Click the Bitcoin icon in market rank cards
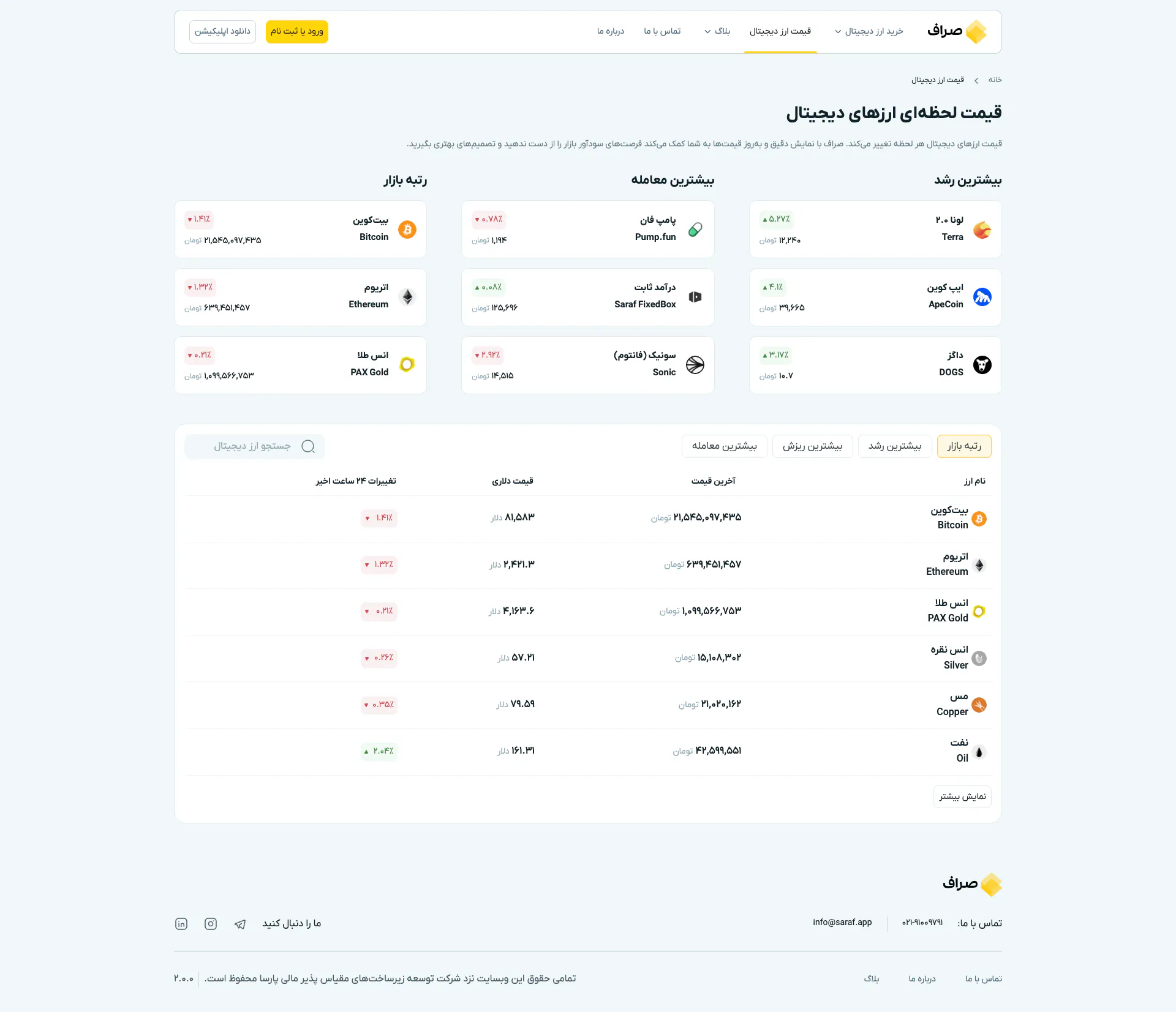The height and width of the screenshot is (1012, 1176). 407,230
